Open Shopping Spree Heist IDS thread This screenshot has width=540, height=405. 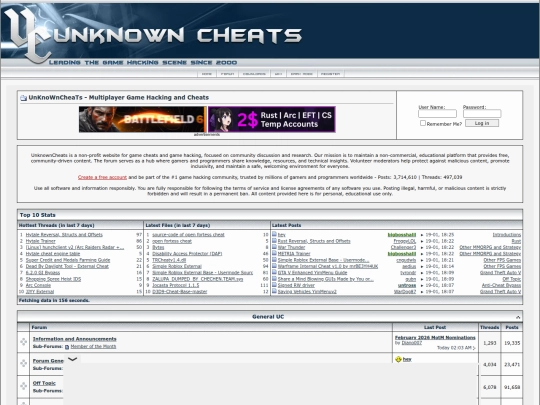tap(53, 279)
